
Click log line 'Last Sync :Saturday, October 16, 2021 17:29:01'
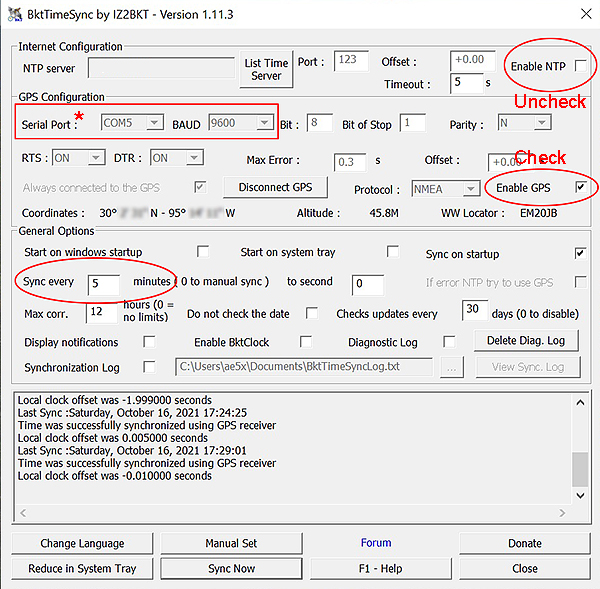[132, 450]
